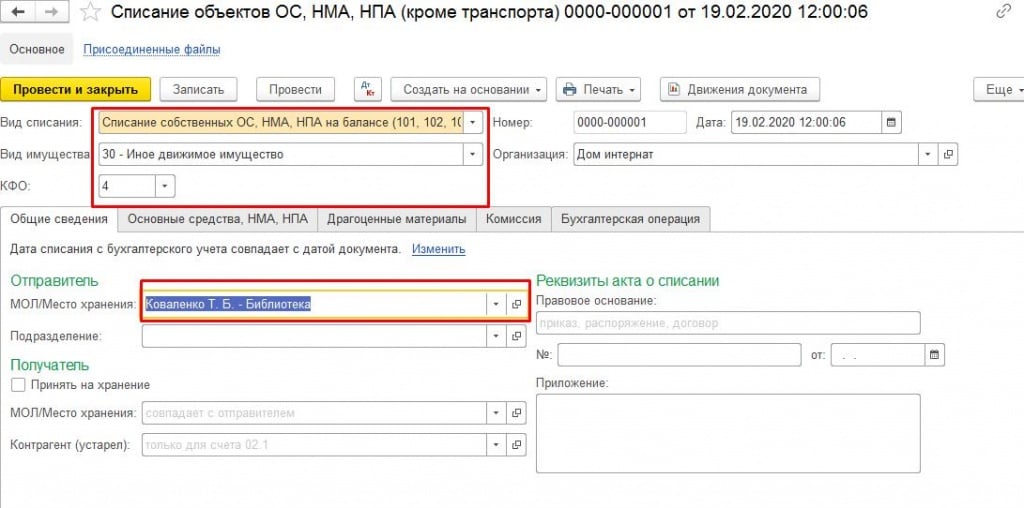Expand sender МОЛ/Место хранения dropdown
Image resolution: width=1024 pixels, height=508 pixels.
pyautogui.click(x=496, y=304)
